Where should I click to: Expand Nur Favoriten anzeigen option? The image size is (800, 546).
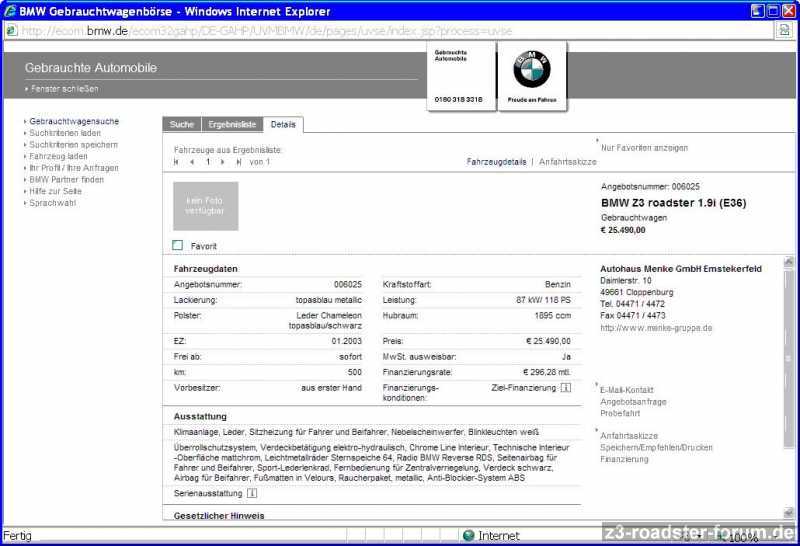point(643,148)
